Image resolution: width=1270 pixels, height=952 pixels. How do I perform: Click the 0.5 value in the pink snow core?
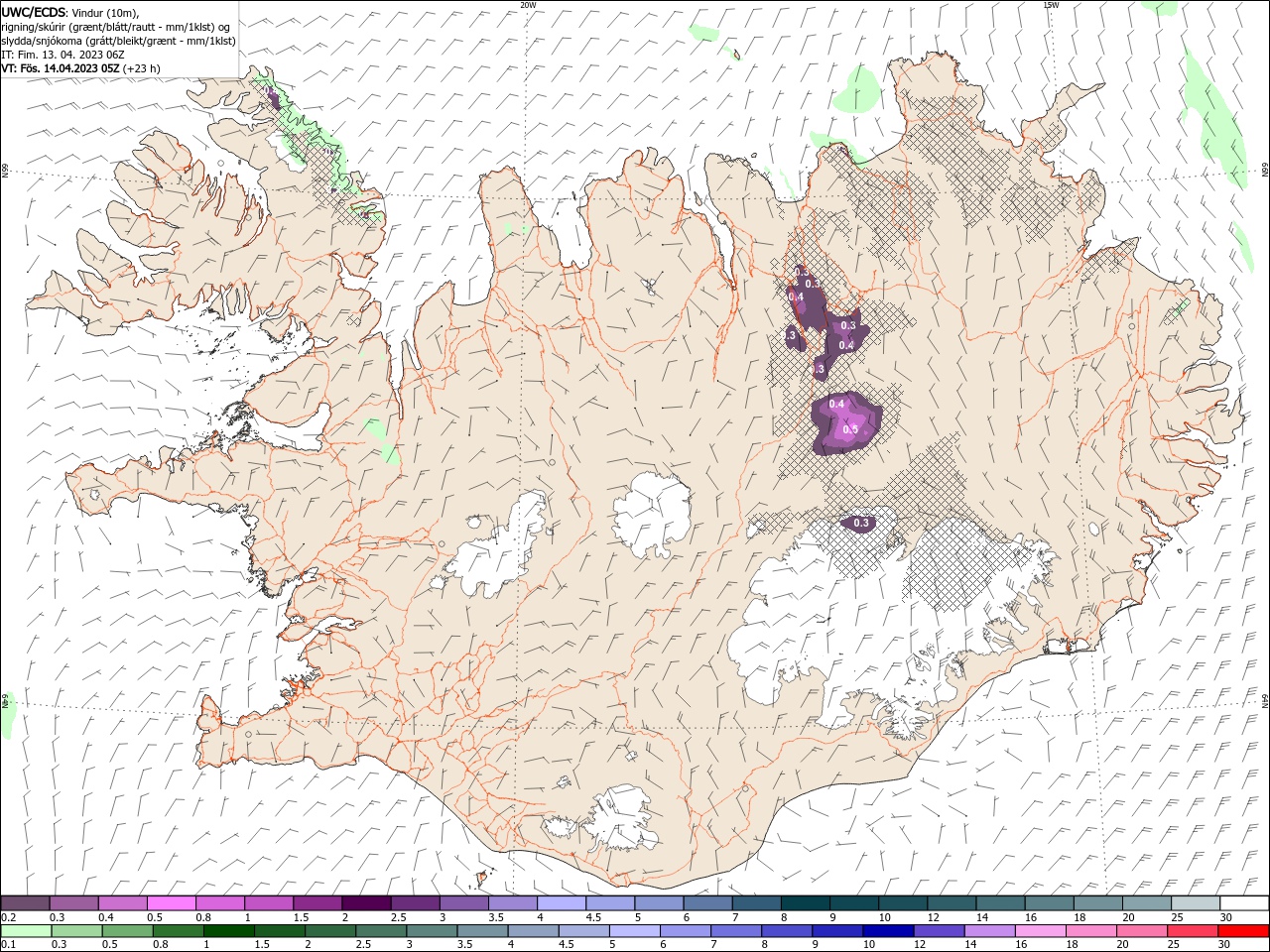(x=850, y=429)
